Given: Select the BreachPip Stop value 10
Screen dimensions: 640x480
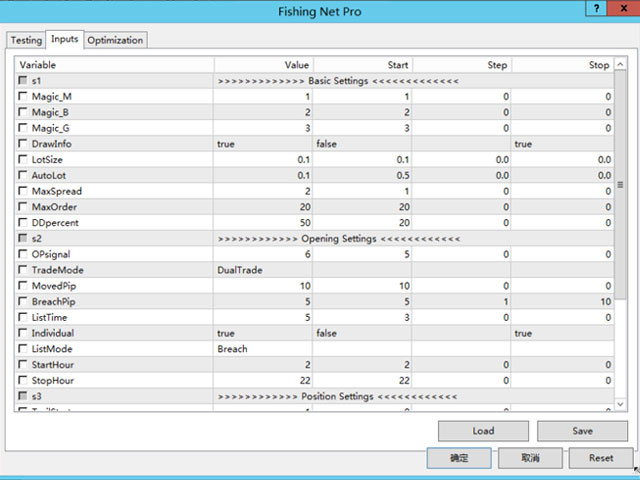Looking at the screenshot, I should 606,302.
